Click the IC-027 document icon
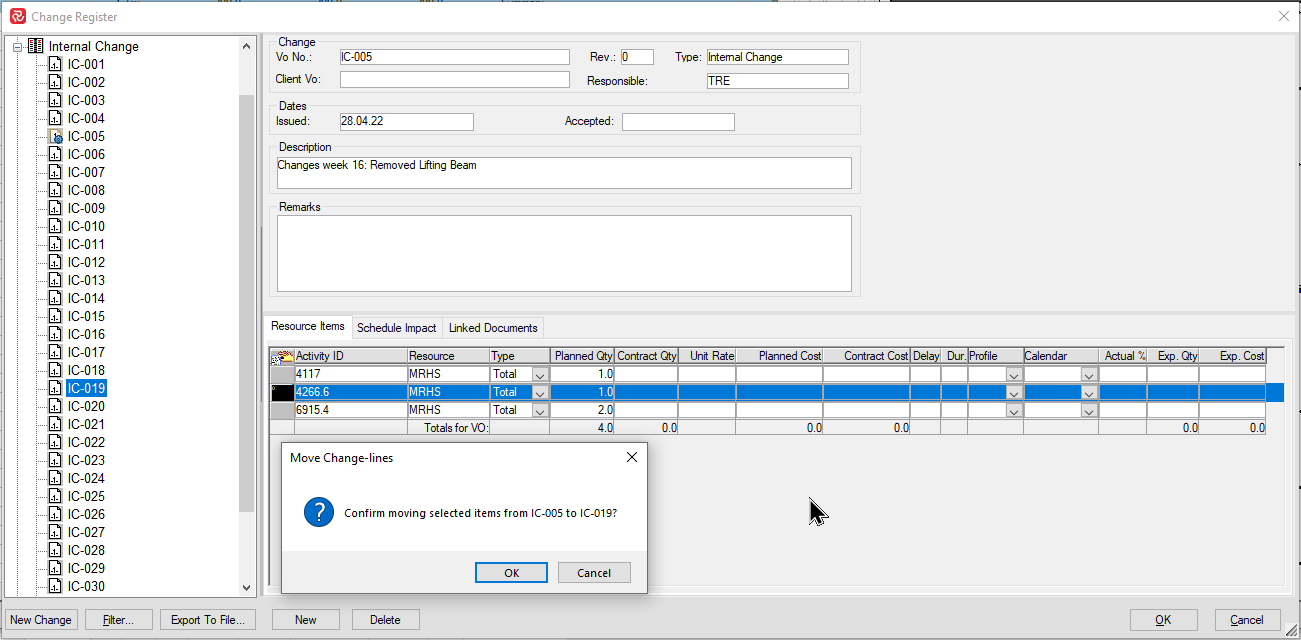 (56, 532)
